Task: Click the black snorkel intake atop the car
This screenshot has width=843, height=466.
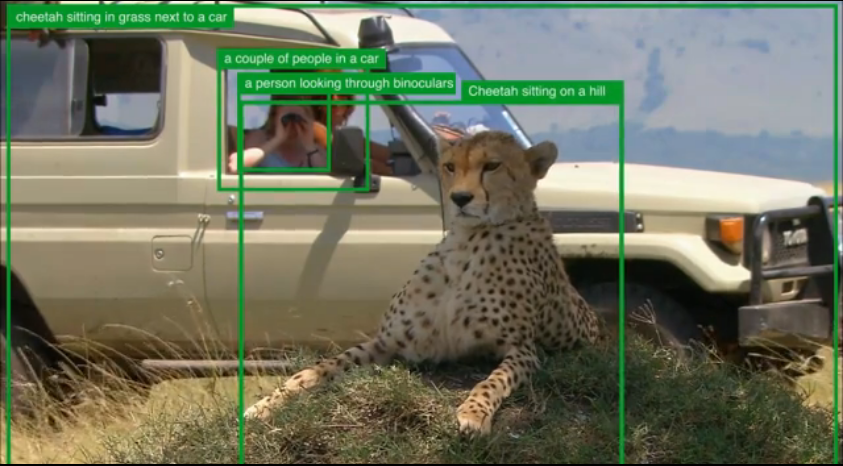Action: [x=376, y=33]
